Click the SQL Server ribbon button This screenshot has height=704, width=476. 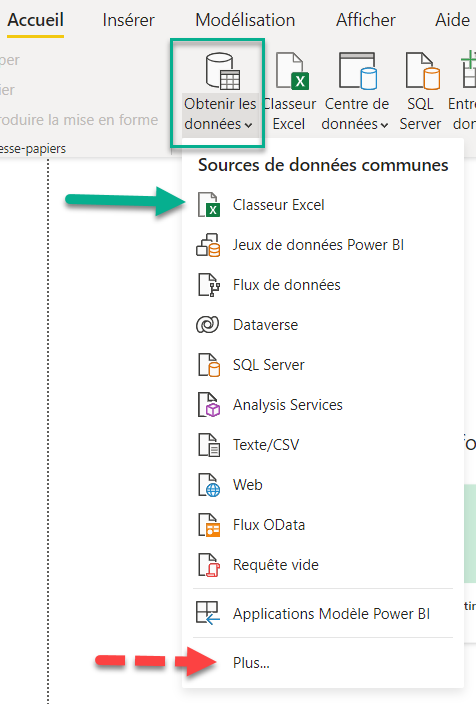pyautogui.click(x=421, y=91)
